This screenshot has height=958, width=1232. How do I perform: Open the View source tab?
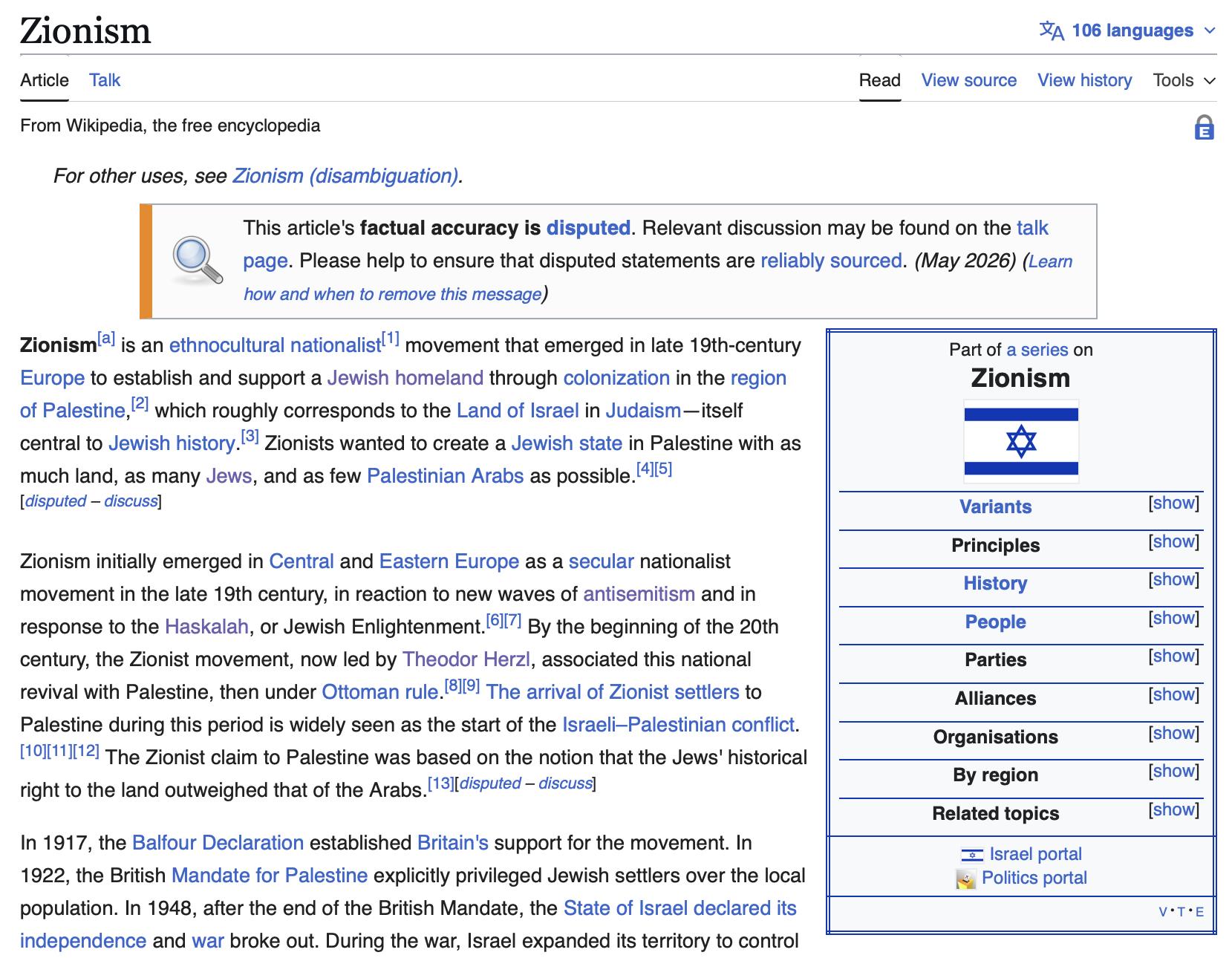tap(969, 80)
